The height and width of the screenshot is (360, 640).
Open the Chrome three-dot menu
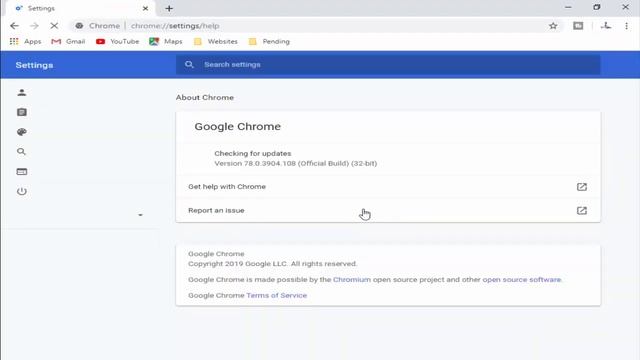click(626, 26)
